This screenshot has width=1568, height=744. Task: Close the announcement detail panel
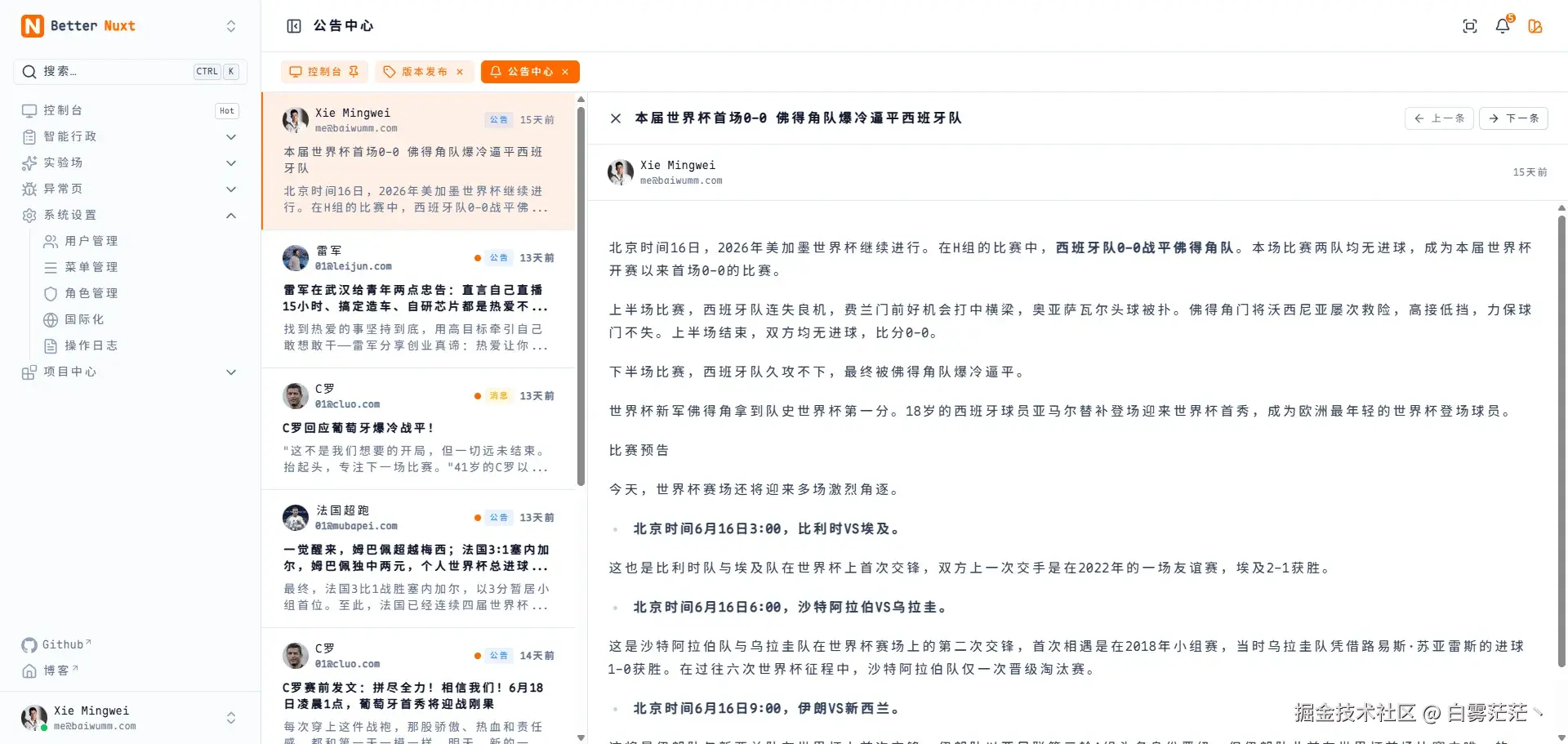click(616, 118)
